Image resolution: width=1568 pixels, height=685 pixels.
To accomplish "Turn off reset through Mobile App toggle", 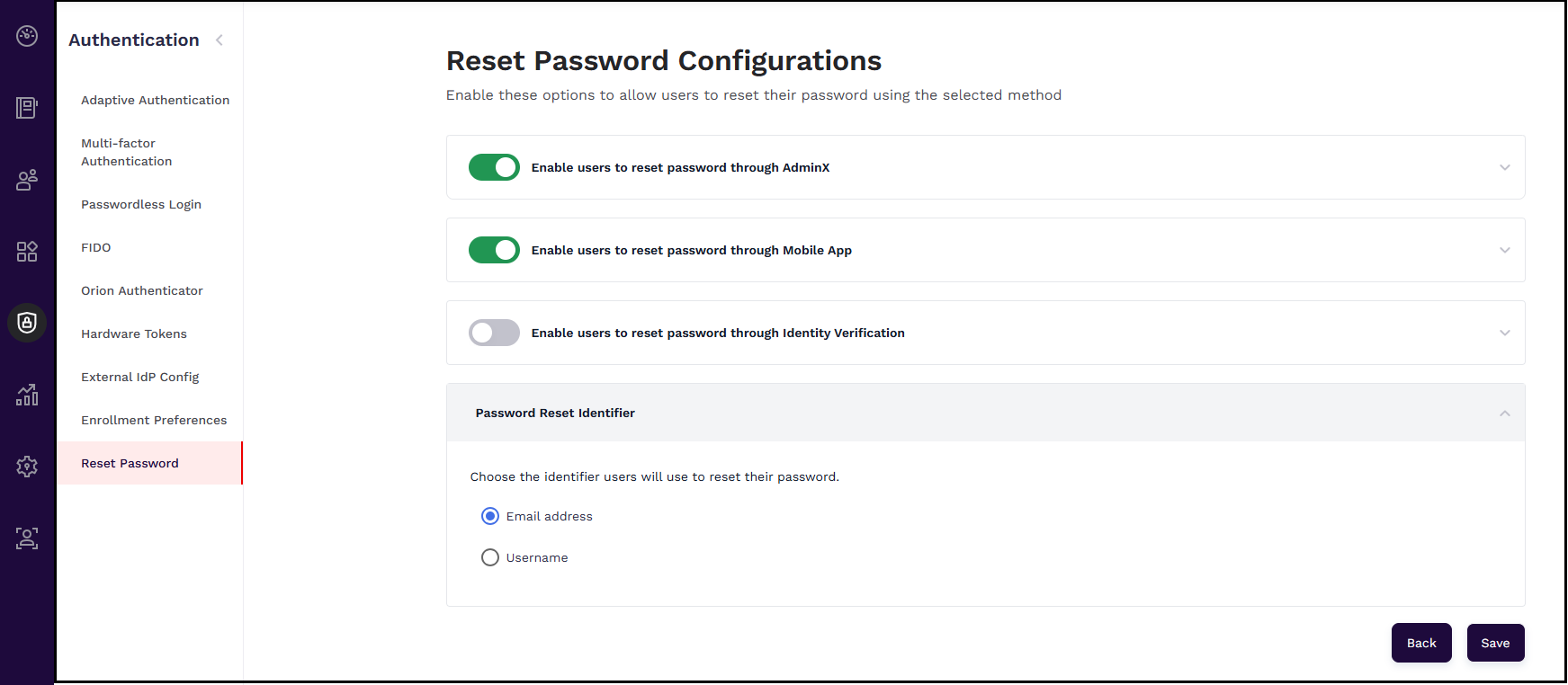I will coord(494,250).
